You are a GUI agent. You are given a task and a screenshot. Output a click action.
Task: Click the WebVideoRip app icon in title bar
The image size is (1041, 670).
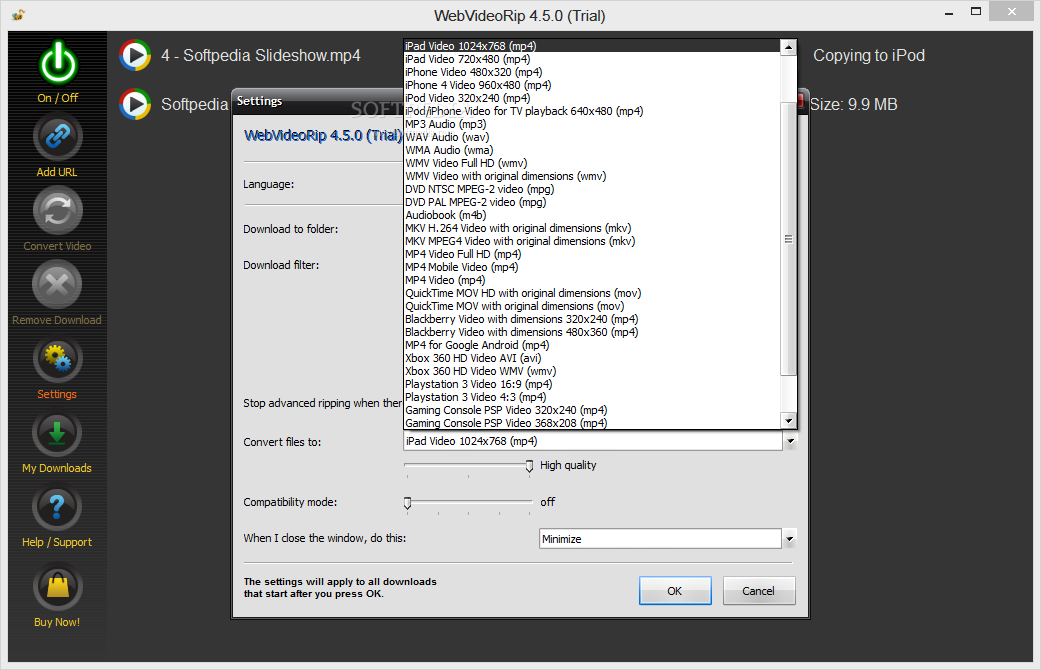(19, 14)
